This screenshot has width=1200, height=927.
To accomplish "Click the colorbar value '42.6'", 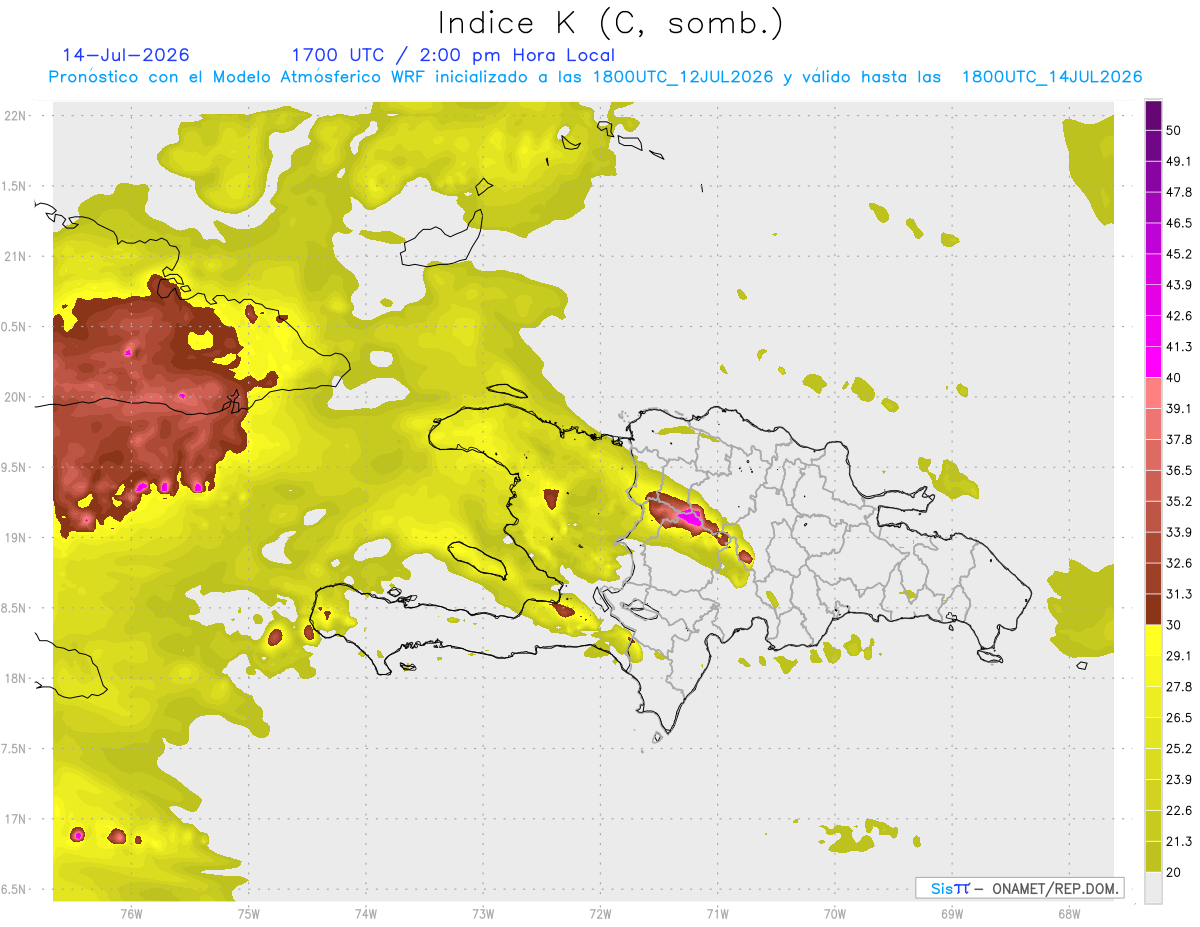I will coord(1179,316).
